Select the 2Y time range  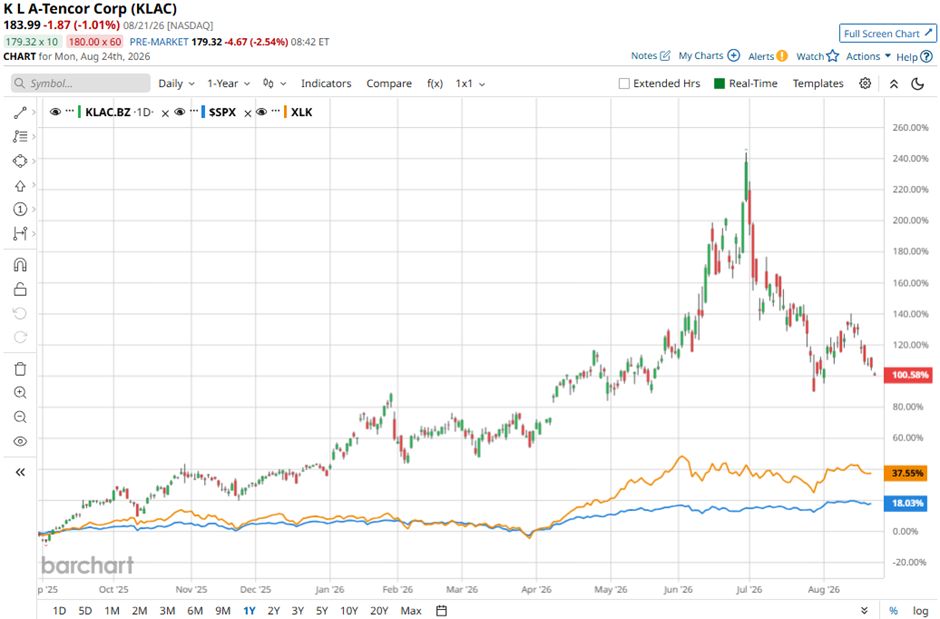point(273,611)
